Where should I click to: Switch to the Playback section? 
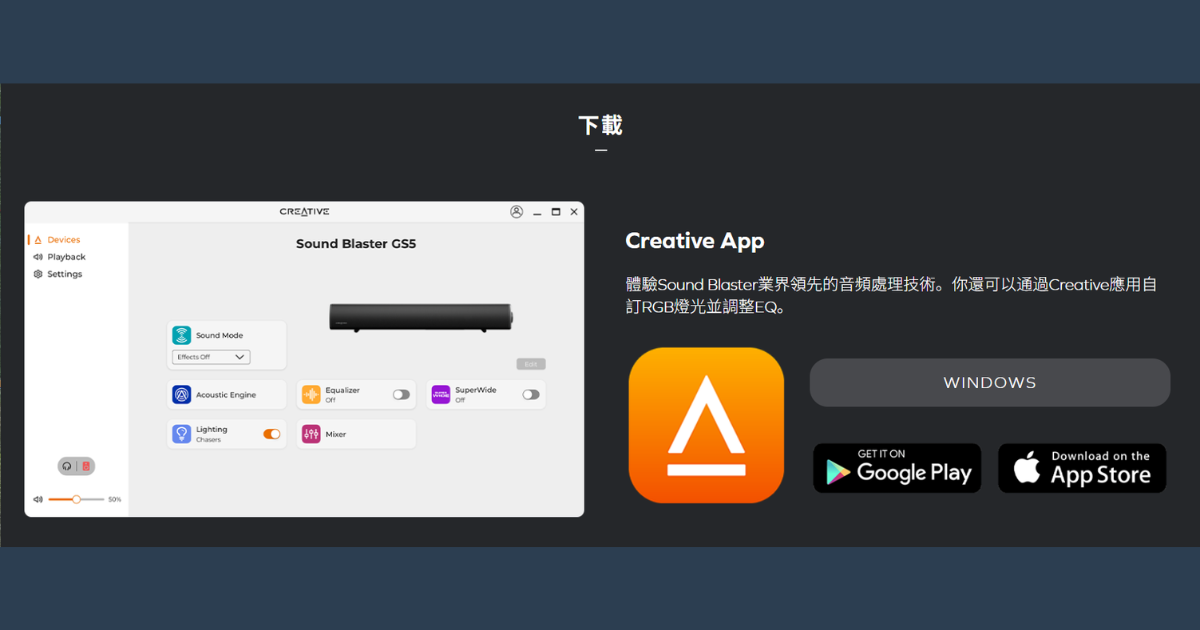[66, 257]
